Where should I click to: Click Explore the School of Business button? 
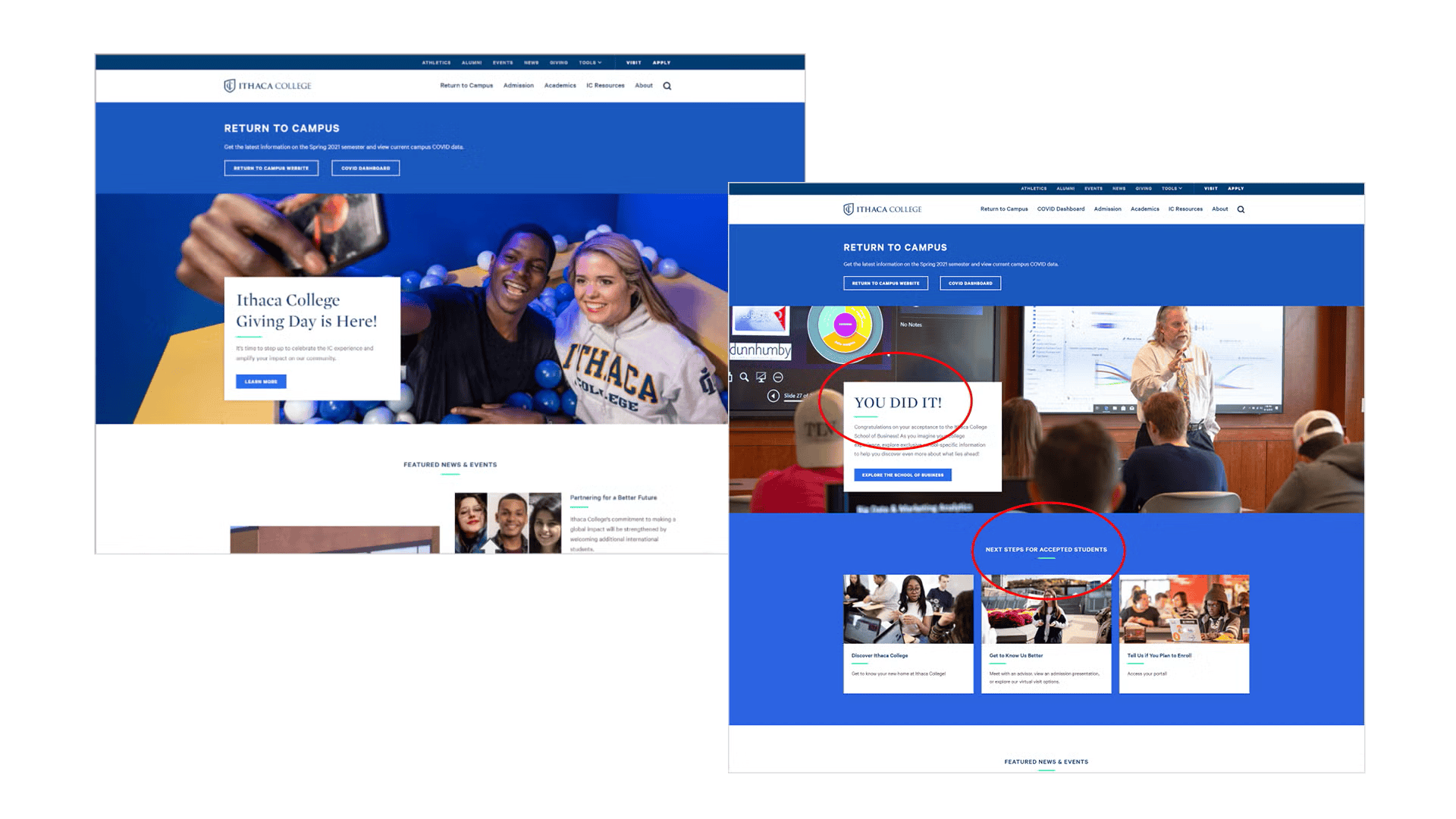[x=902, y=475]
